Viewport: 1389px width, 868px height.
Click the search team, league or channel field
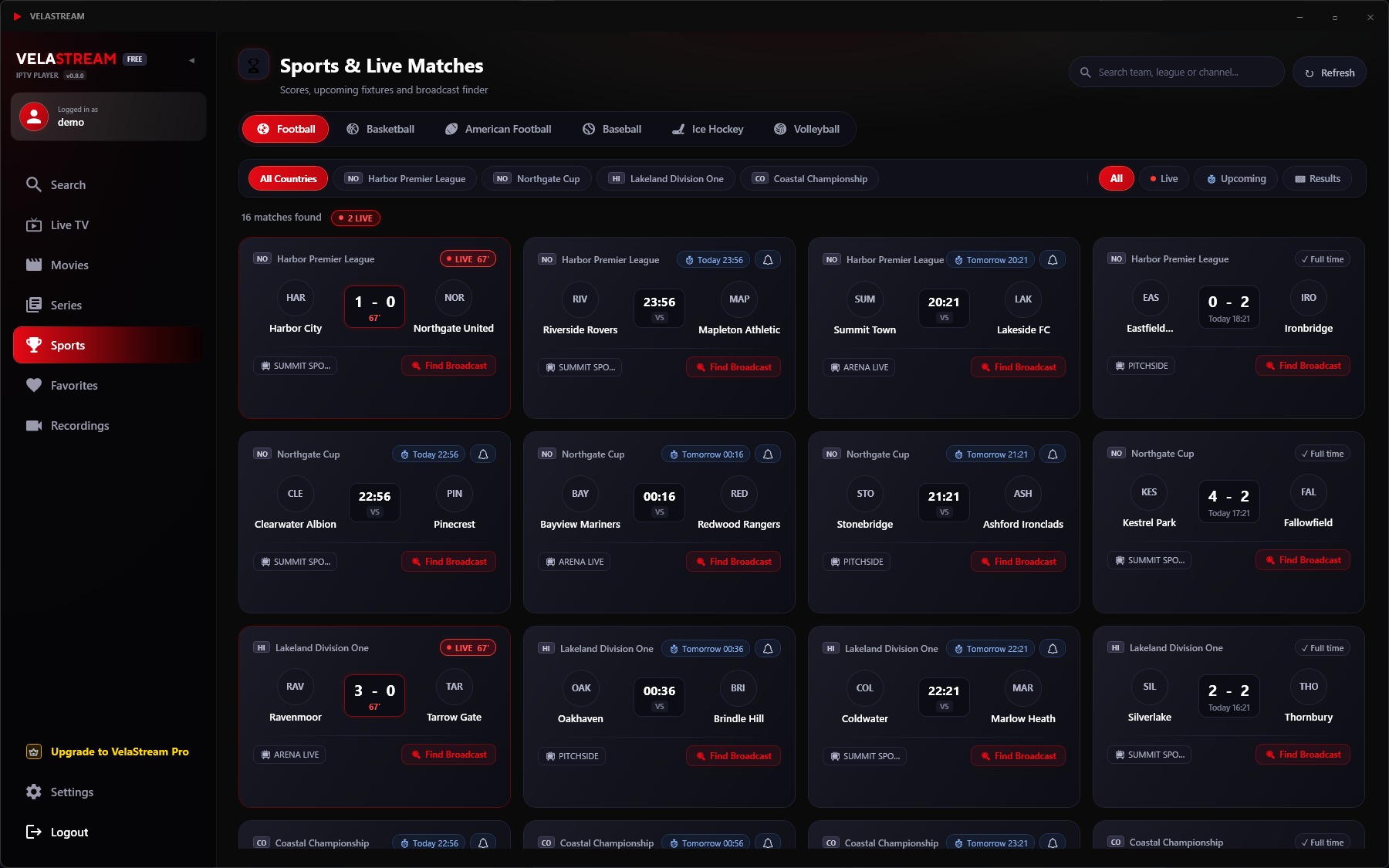coord(1176,72)
